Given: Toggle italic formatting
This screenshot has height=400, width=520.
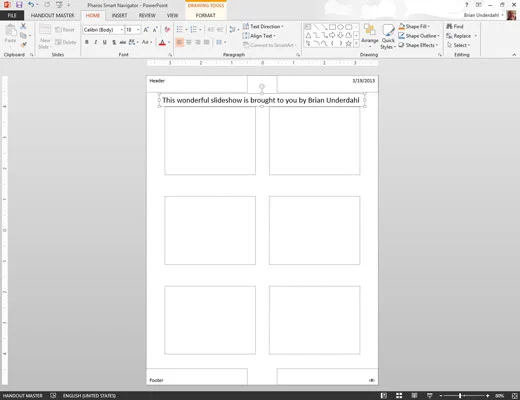Looking at the screenshot, I should 96,42.
